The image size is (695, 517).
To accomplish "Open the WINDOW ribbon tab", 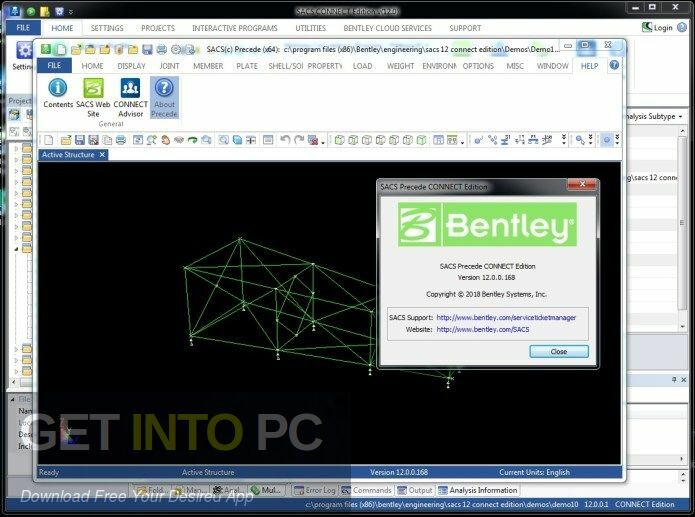I will tap(553, 66).
